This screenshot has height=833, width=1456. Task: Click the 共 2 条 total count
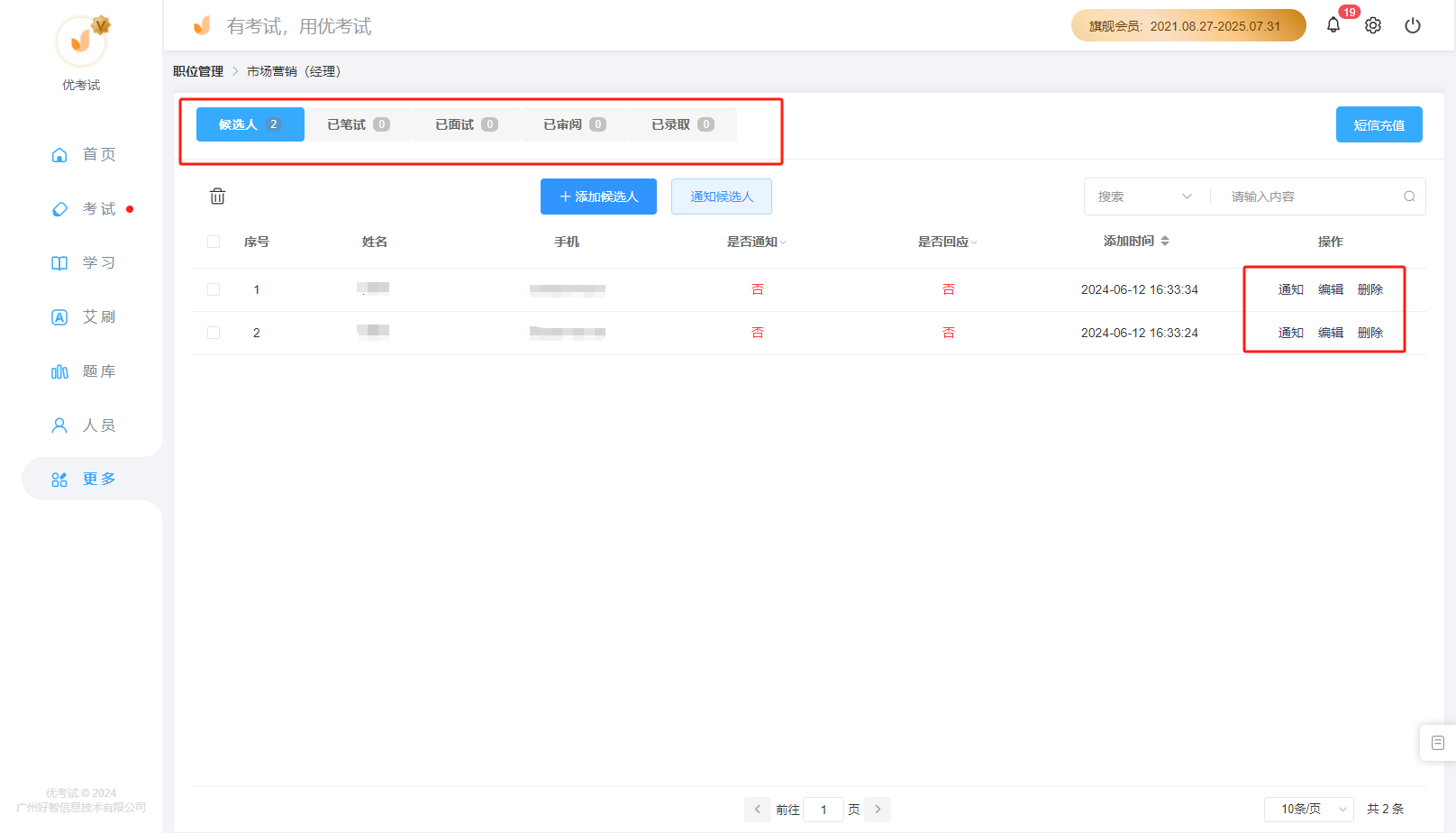(x=1385, y=809)
